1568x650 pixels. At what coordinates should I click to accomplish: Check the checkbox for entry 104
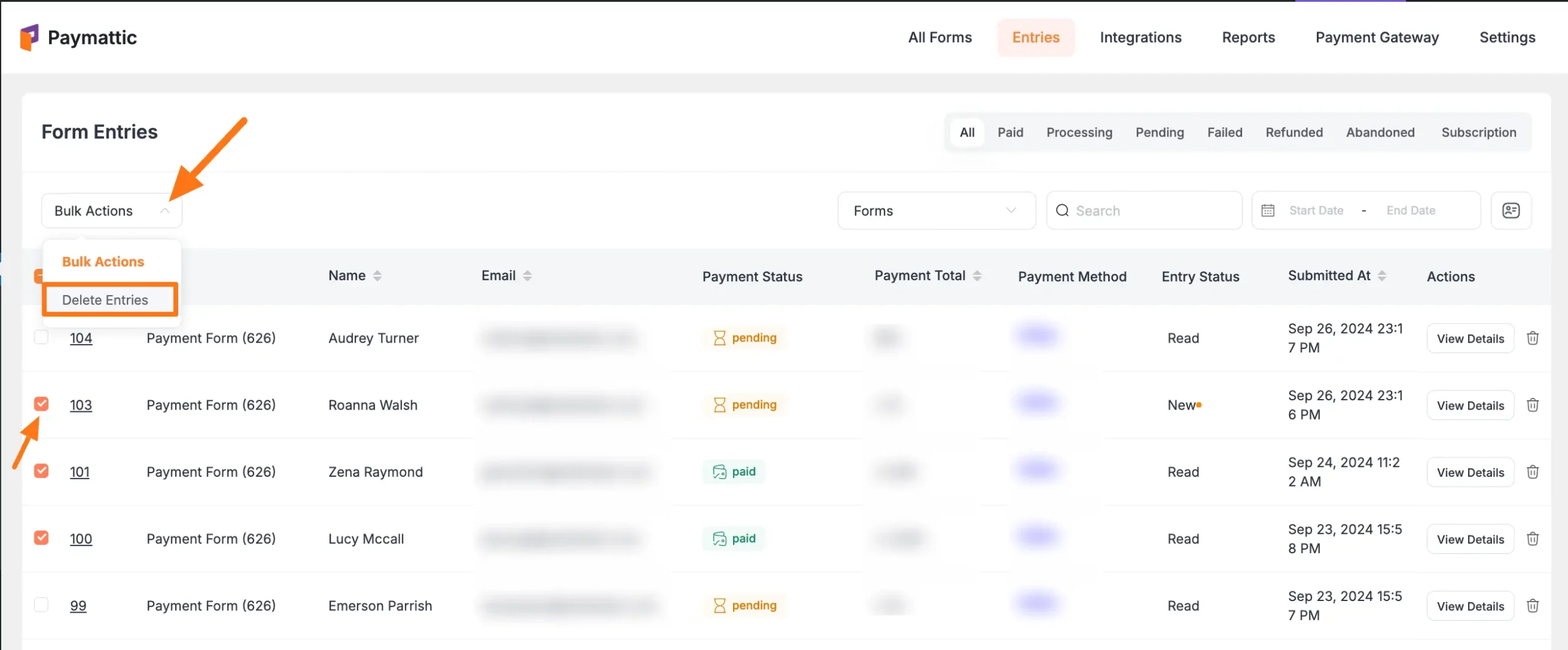point(41,337)
